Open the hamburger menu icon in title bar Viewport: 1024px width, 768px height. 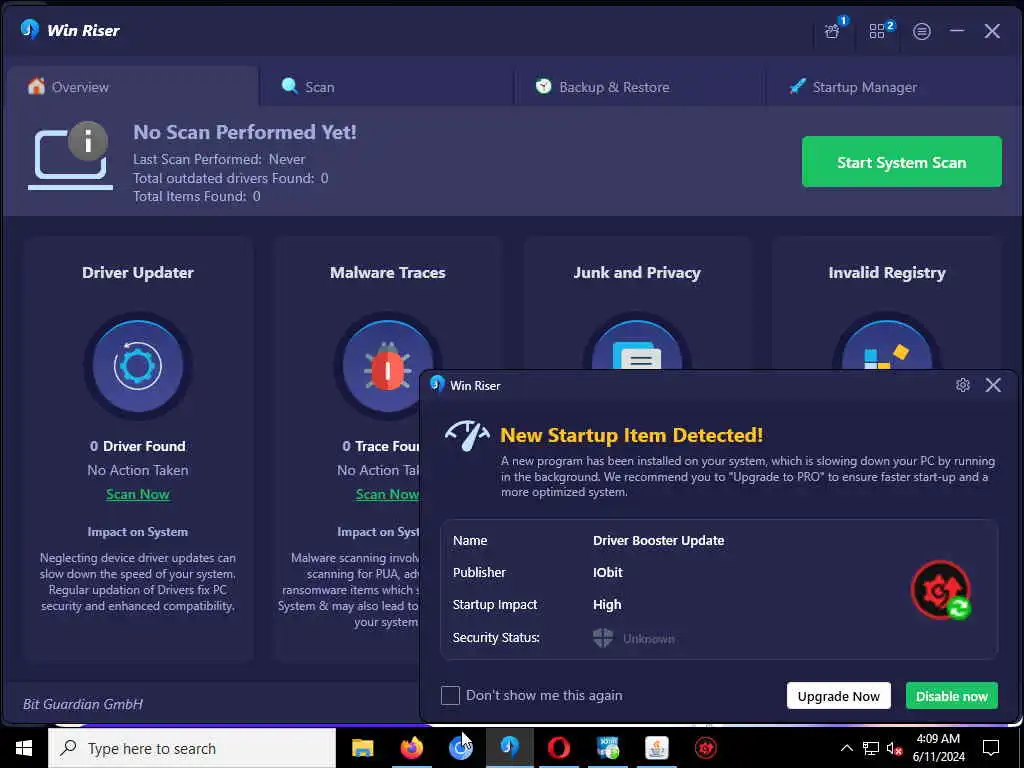[x=921, y=31]
